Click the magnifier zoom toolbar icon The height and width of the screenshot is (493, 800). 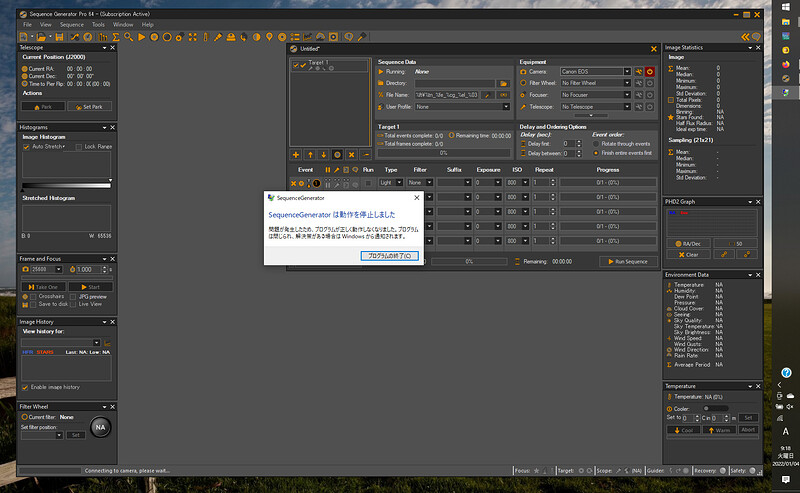coord(129,37)
